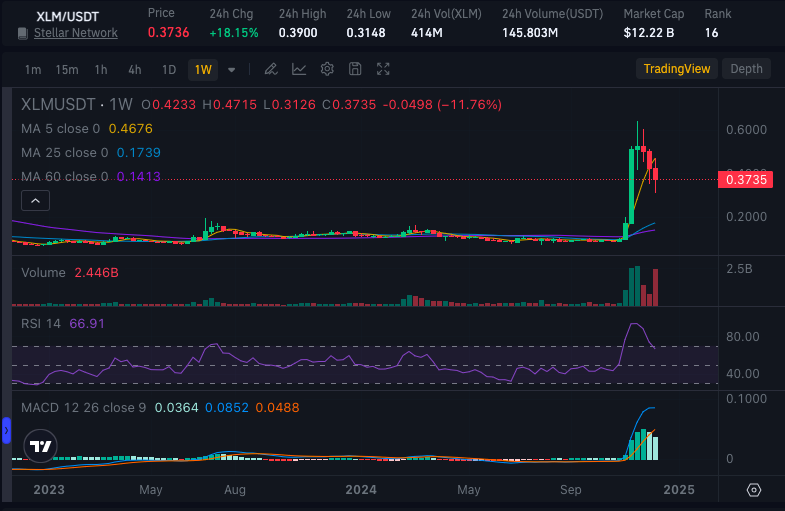Click the 2.5B volume scale label
The image size is (785, 511).
click(x=739, y=269)
